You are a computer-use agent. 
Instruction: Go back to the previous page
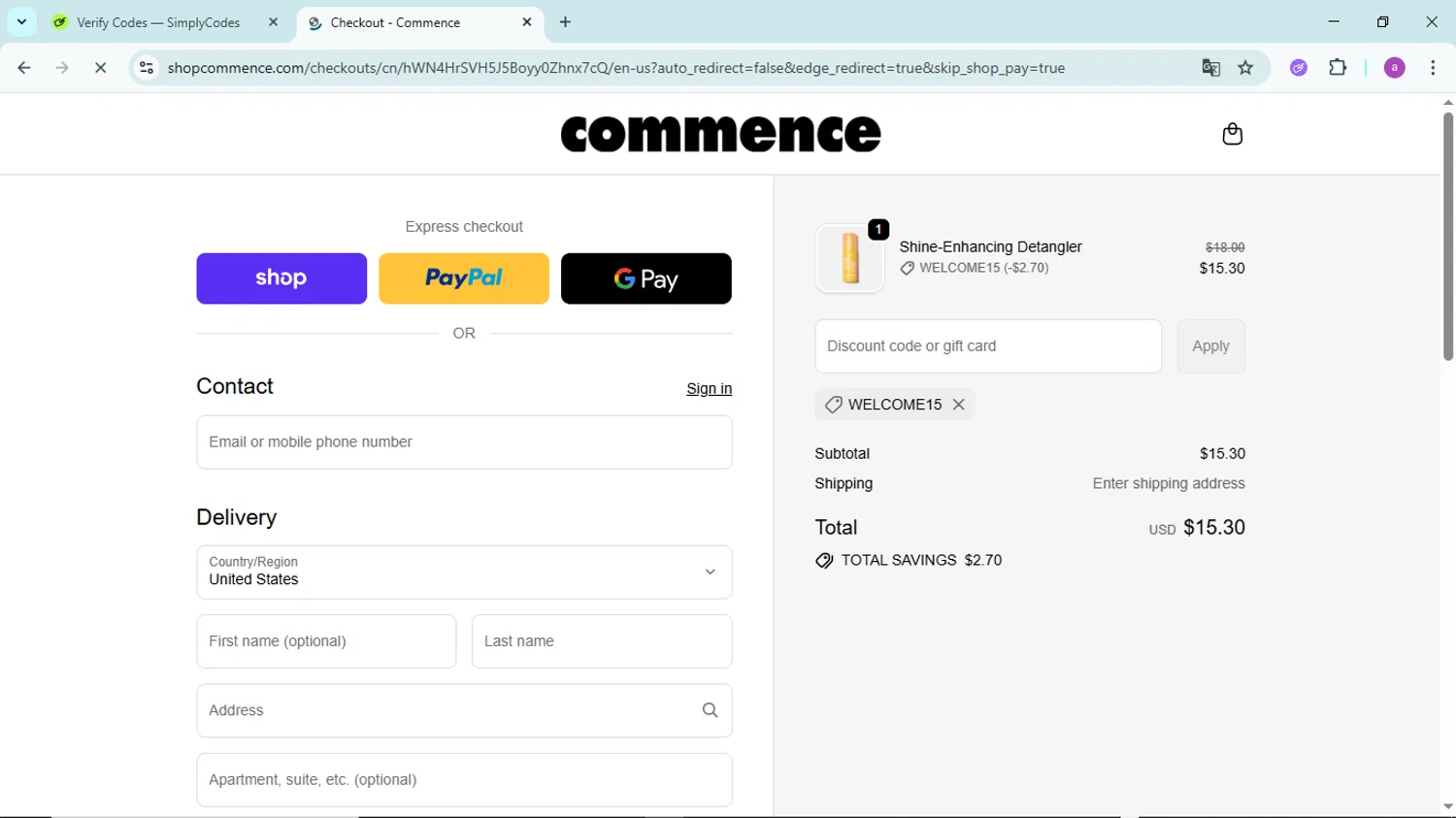click(x=24, y=68)
